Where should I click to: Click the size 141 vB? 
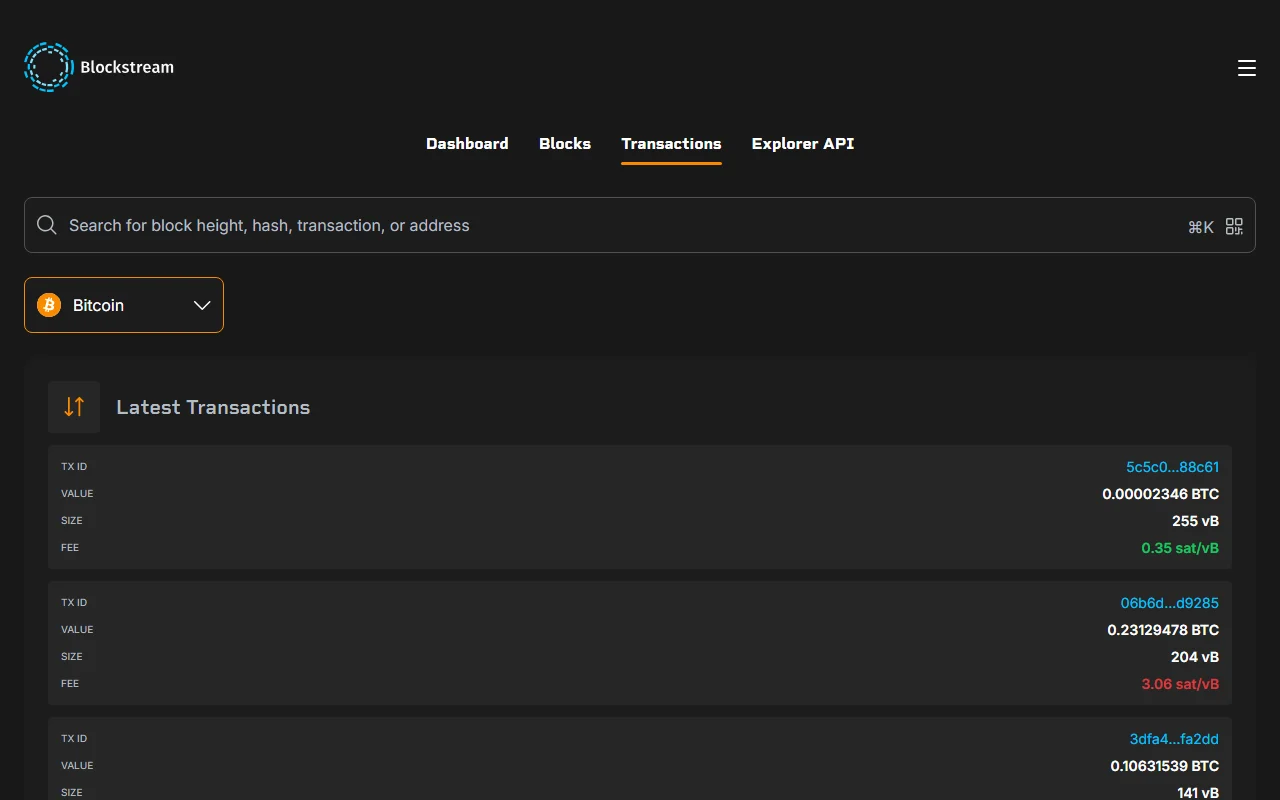click(x=1198, y=793)
